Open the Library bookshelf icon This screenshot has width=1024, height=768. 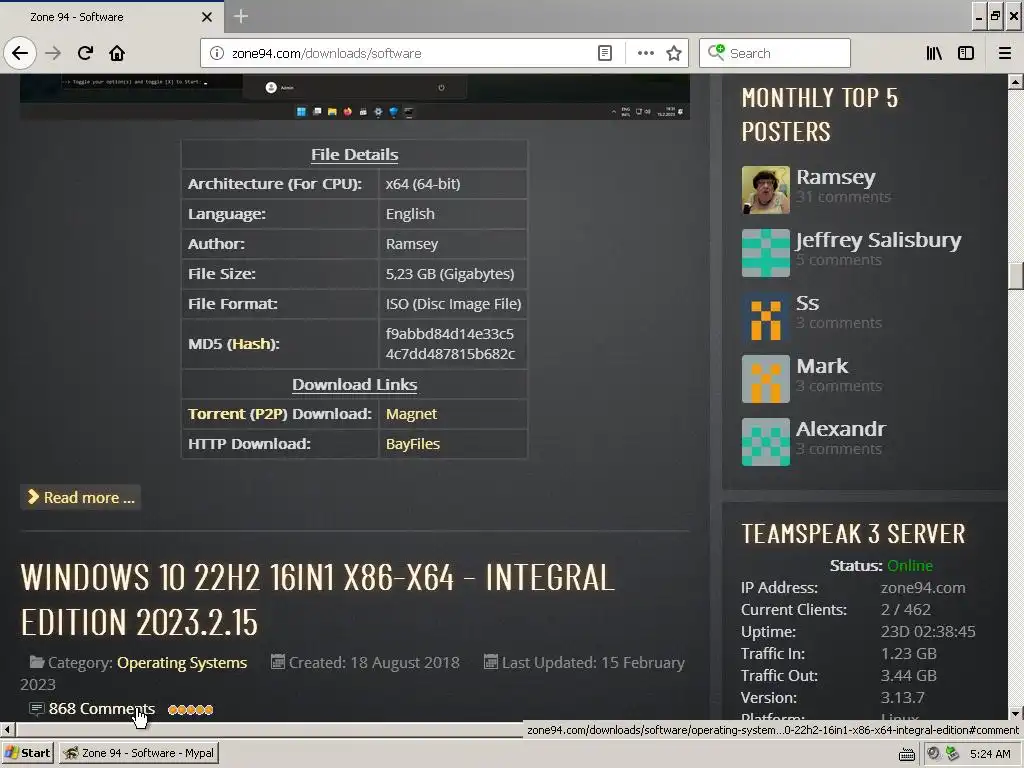coord(934,53)
